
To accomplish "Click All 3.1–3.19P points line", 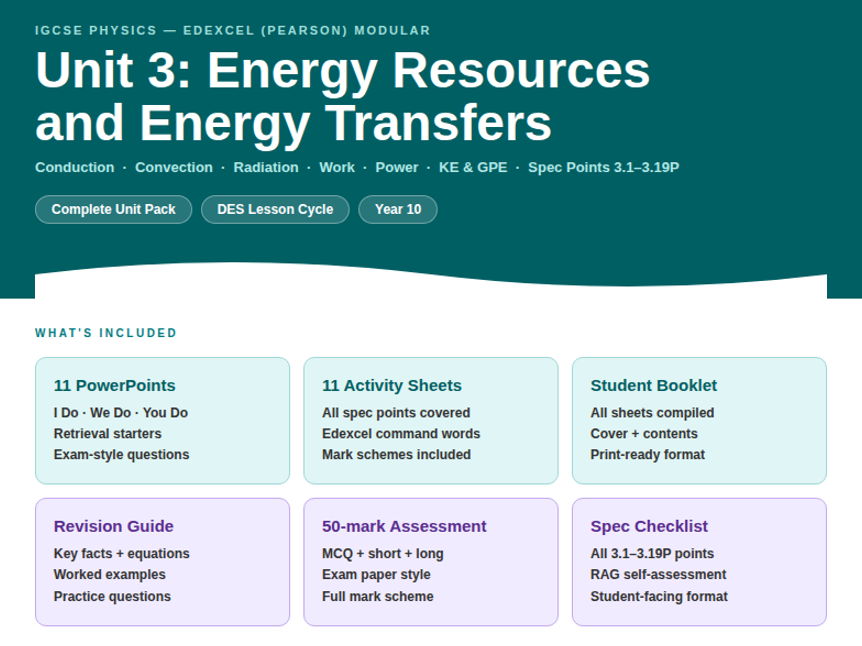I will [x=652, y=553].
